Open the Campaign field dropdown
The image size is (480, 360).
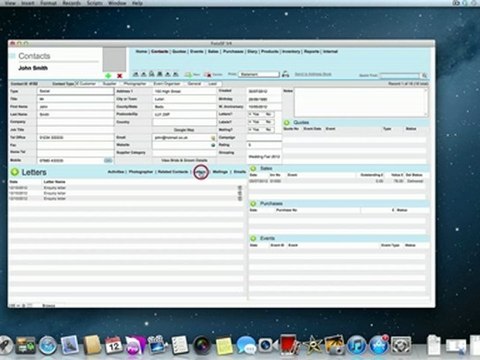(264, 137)
